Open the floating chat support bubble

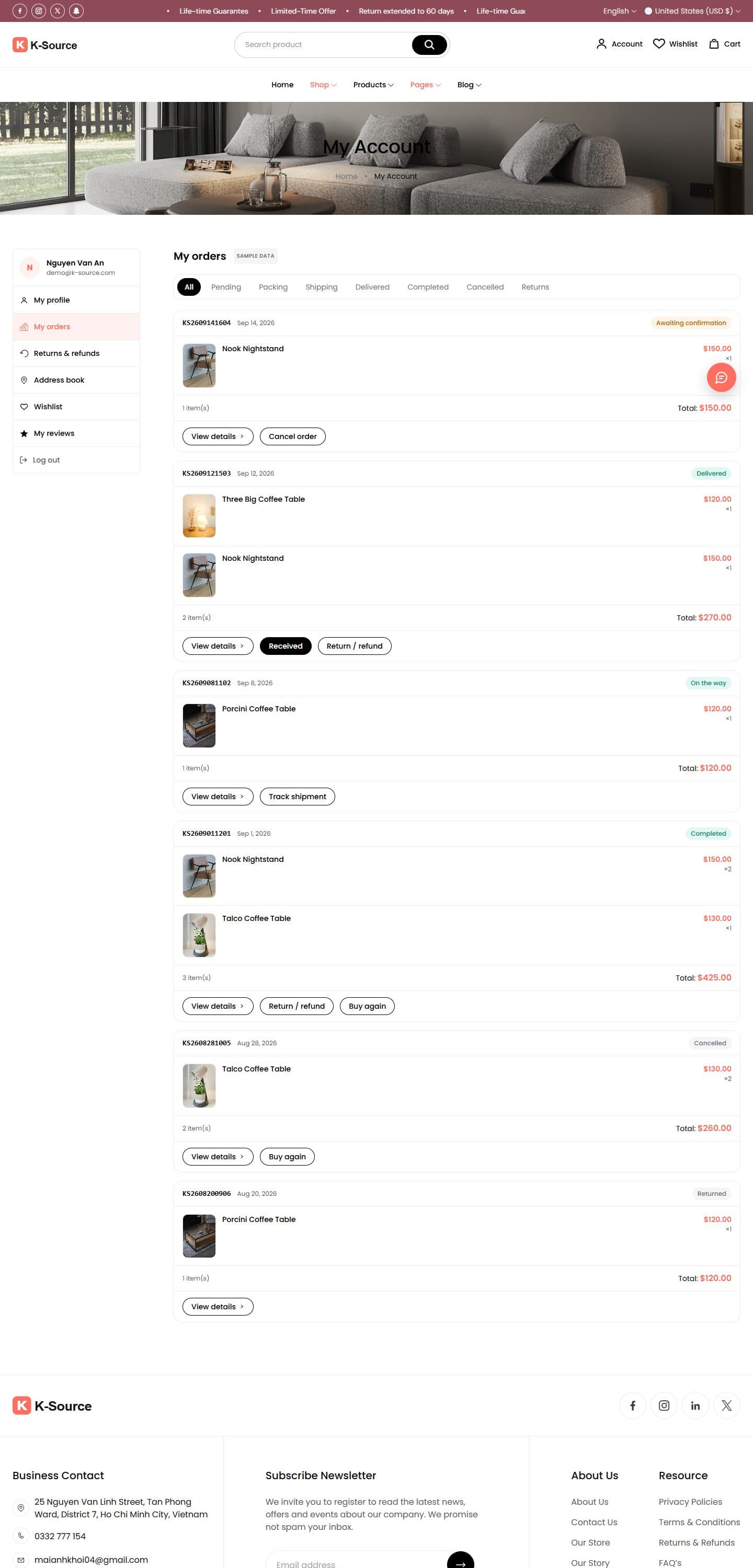tap(721, 377)
